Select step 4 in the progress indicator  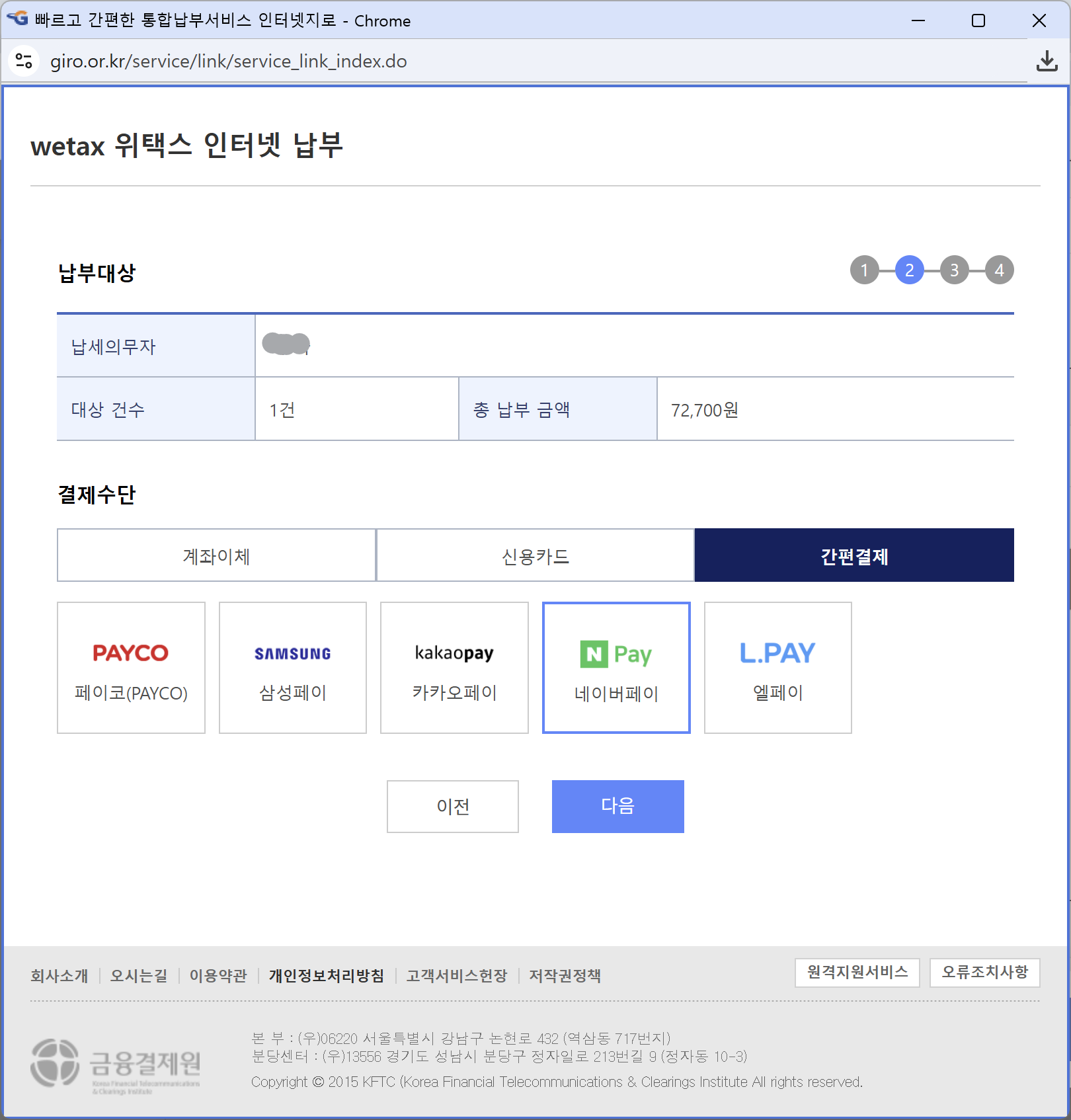point(999,270)
